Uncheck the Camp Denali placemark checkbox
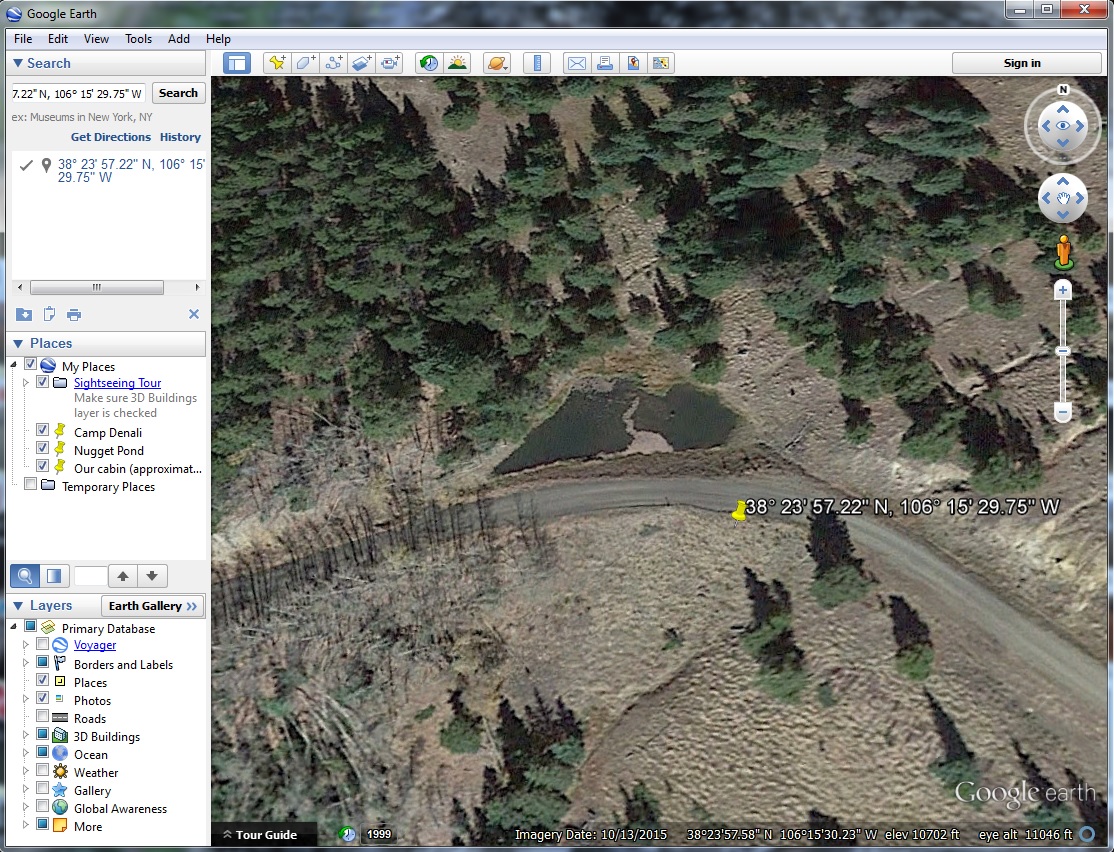This screenshot has height=852, width=1114. point(42,431)
